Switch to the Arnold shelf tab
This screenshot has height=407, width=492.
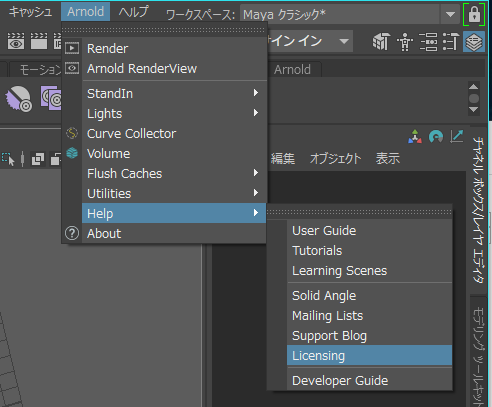coord(292,70)
